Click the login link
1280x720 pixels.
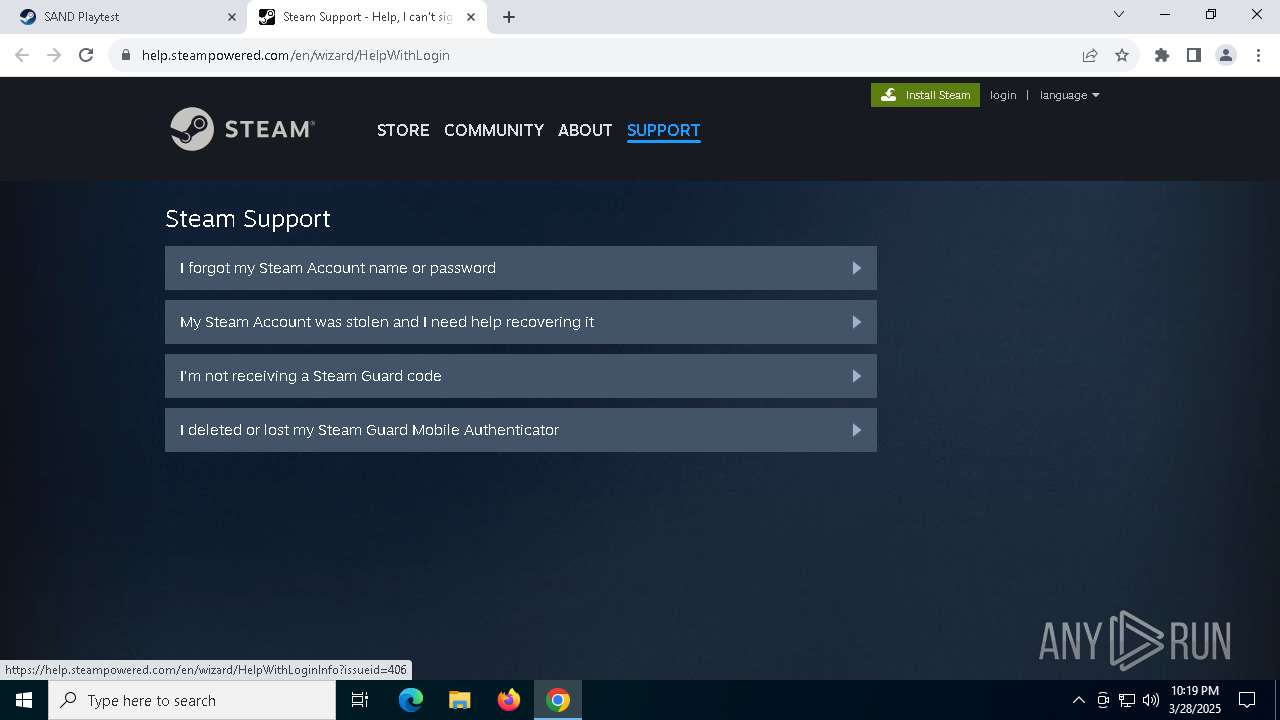coord(1003,95)
